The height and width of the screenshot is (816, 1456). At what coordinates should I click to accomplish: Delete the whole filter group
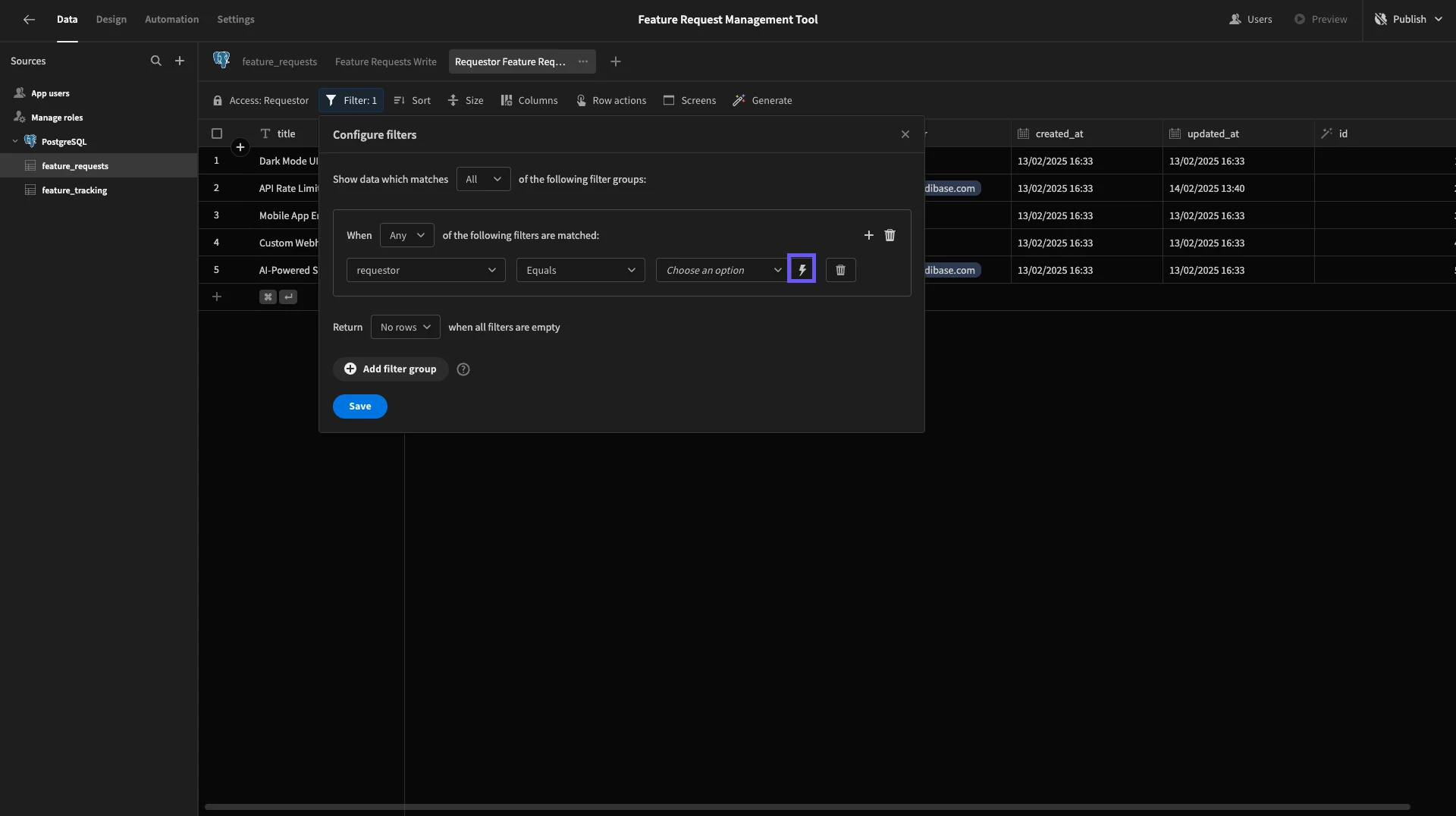click(x=890, y=235)
